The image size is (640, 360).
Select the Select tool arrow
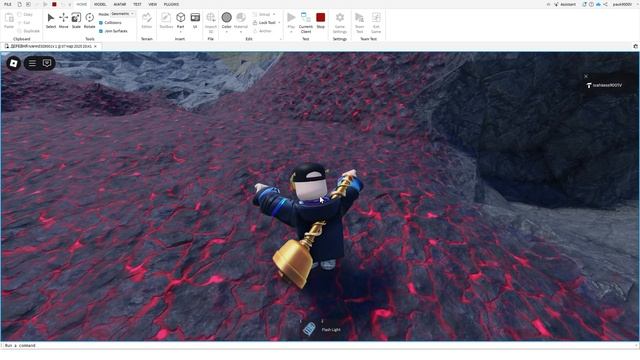51,20
